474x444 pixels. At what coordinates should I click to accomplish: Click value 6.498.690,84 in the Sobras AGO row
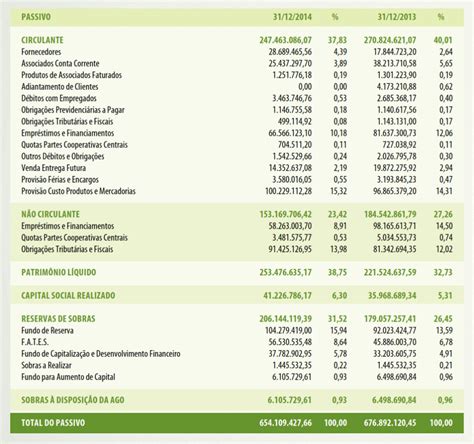point(394,400)
